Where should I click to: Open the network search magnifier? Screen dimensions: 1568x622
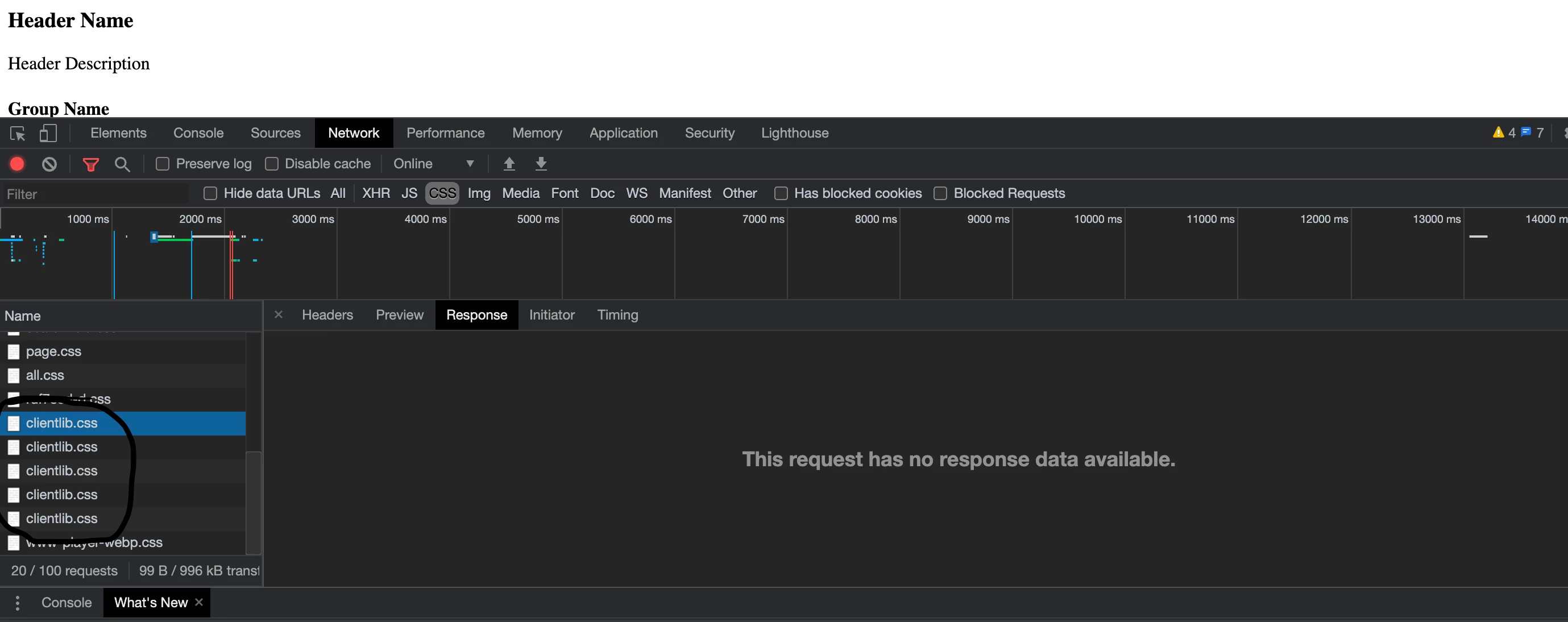122,164
